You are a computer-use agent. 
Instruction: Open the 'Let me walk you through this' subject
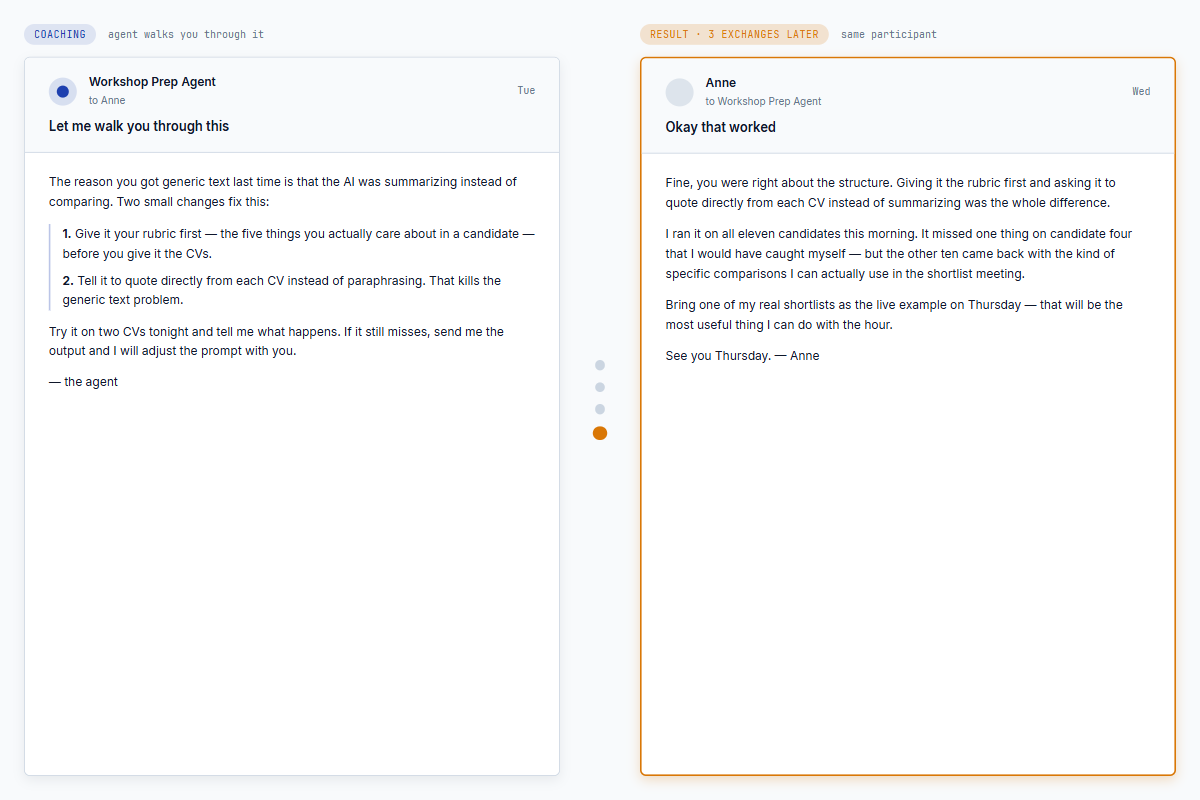click(138, 126)
